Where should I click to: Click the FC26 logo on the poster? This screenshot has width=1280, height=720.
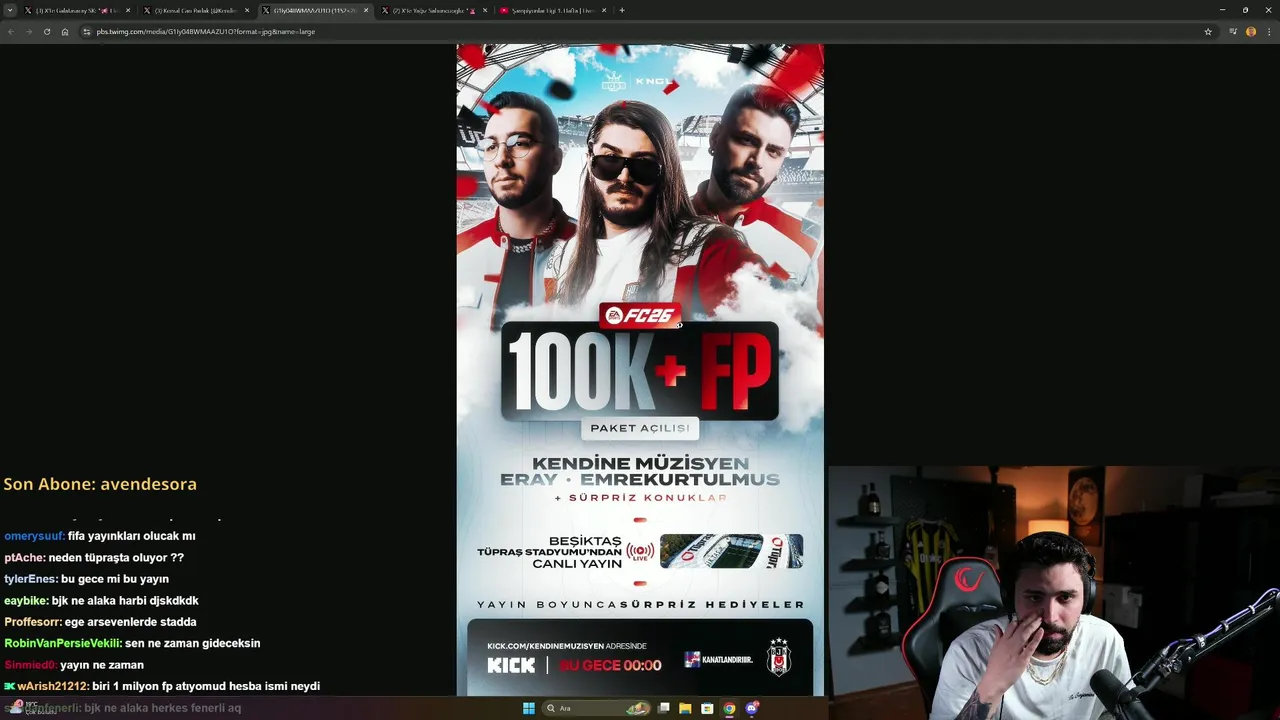(640, 316)
